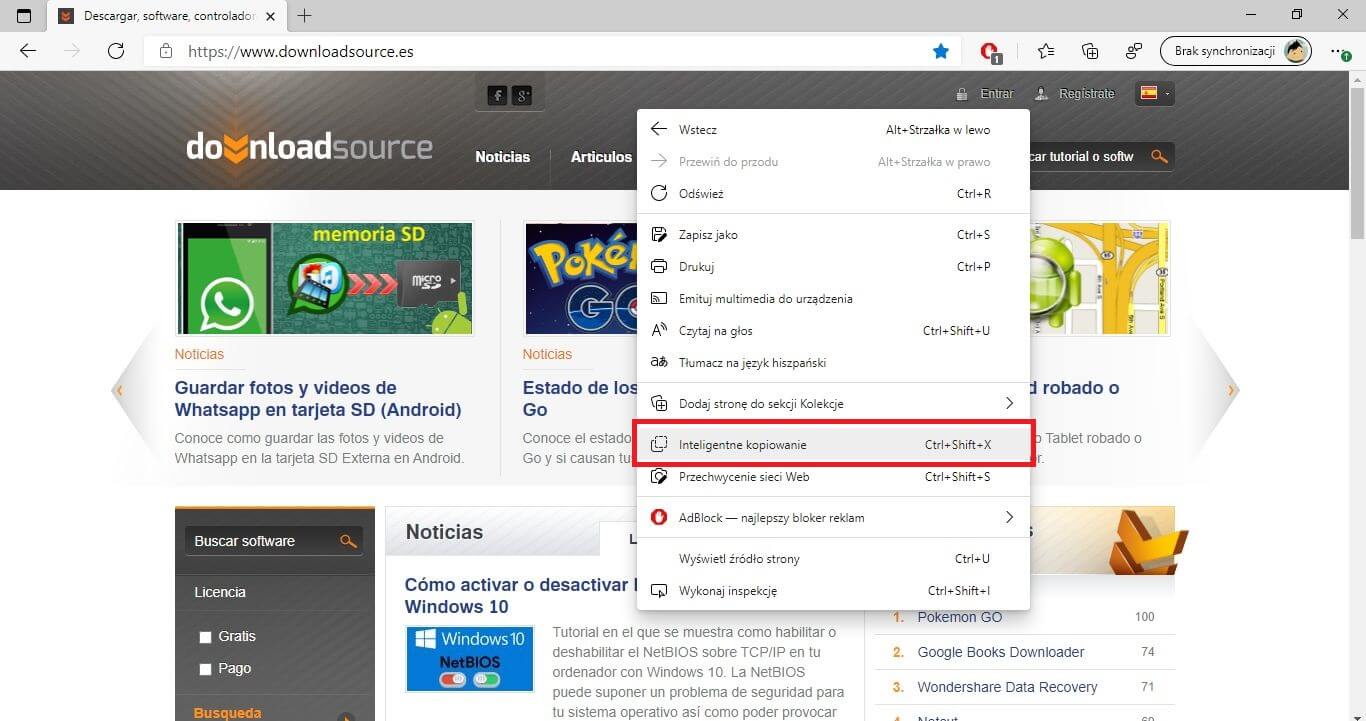Click the Busqueda sidebar heading

(227, 713)
